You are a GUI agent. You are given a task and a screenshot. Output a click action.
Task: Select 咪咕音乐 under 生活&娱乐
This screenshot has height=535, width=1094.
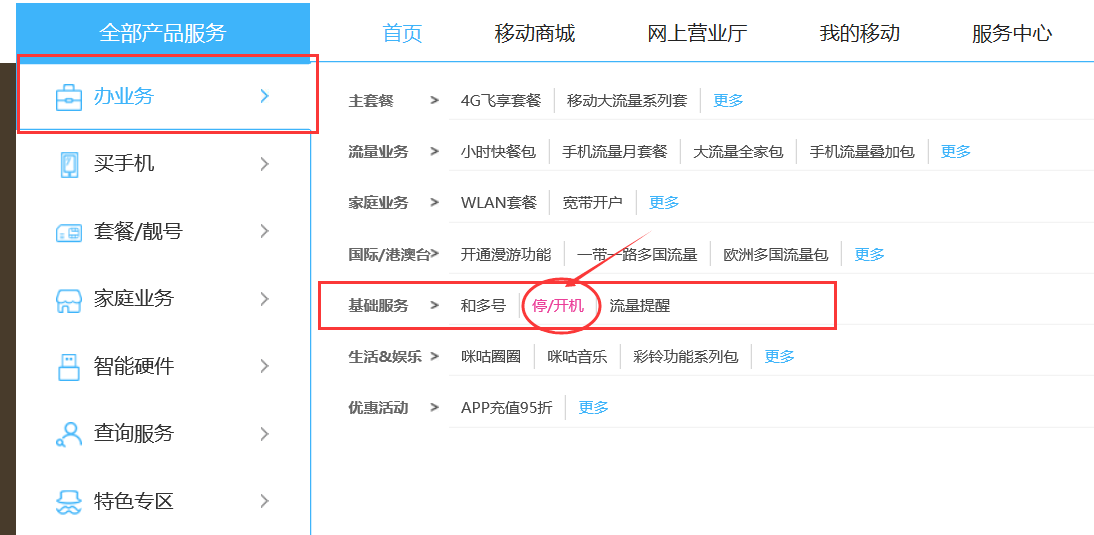pos(577,356)
